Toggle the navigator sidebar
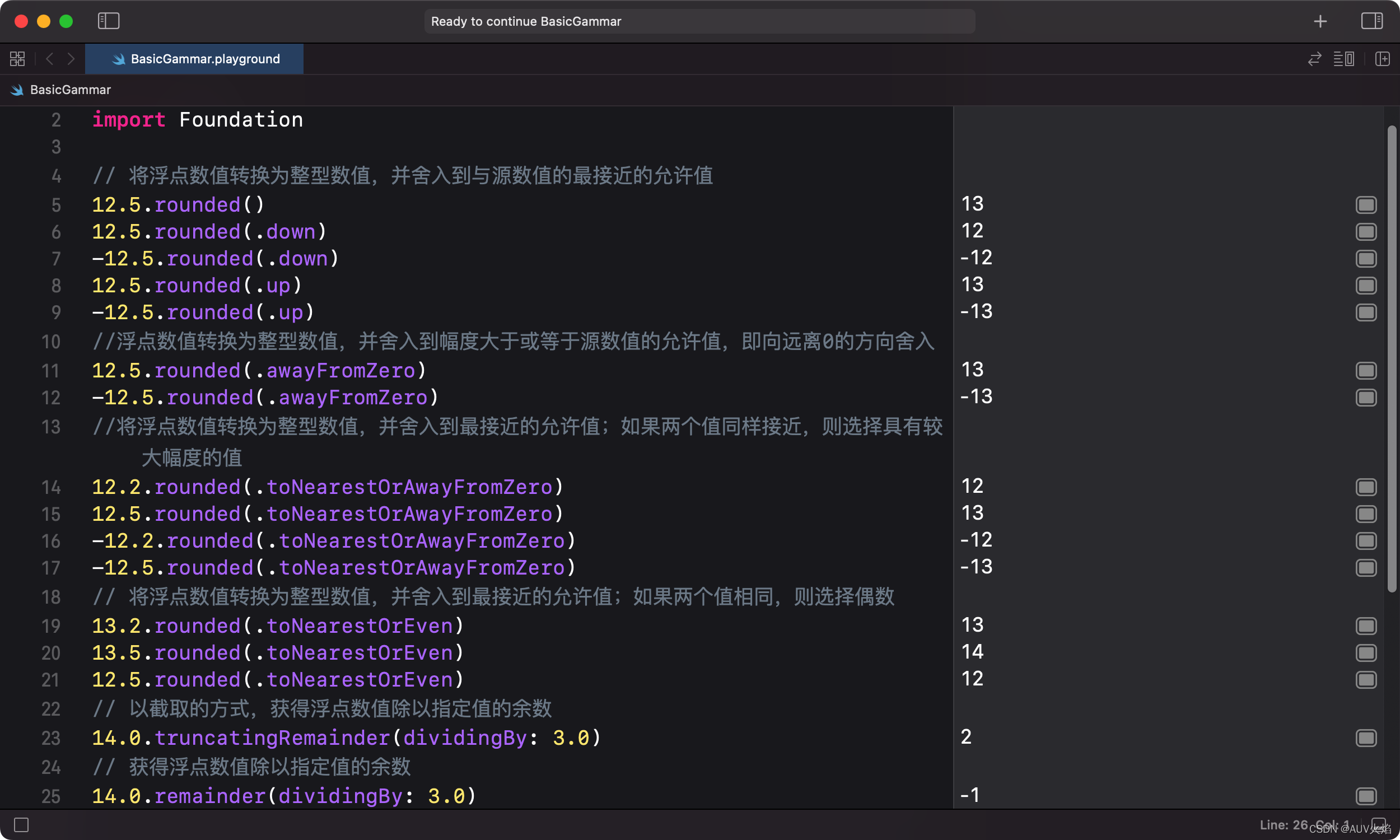 point(108,21)
